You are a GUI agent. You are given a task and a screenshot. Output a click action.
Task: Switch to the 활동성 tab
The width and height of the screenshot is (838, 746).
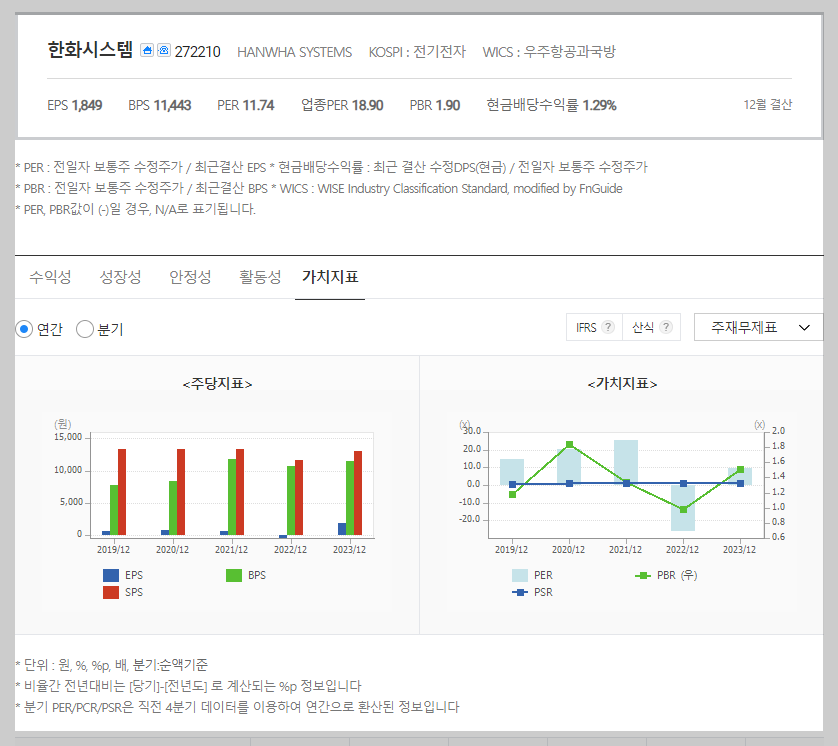click(x=260, y=277)
